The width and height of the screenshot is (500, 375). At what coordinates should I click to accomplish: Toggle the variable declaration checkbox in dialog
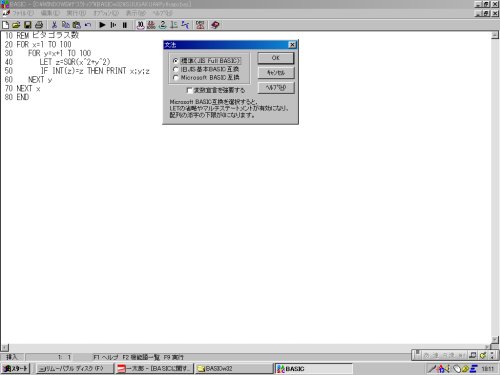[x=189, y=90]
